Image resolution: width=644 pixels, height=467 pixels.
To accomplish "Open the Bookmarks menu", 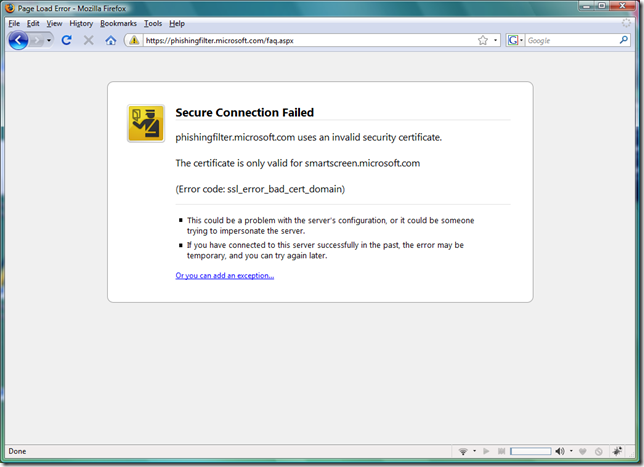I will (118, 23).
